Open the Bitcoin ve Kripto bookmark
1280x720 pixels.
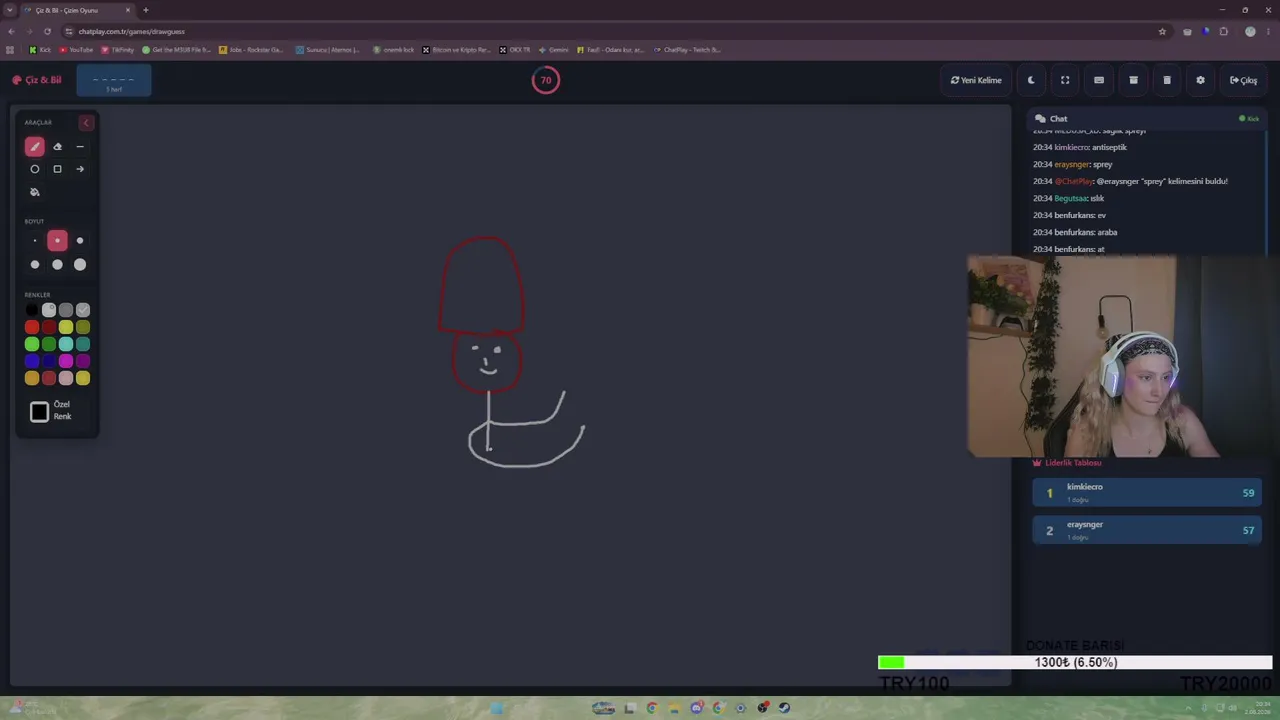(x=456, y=50)
